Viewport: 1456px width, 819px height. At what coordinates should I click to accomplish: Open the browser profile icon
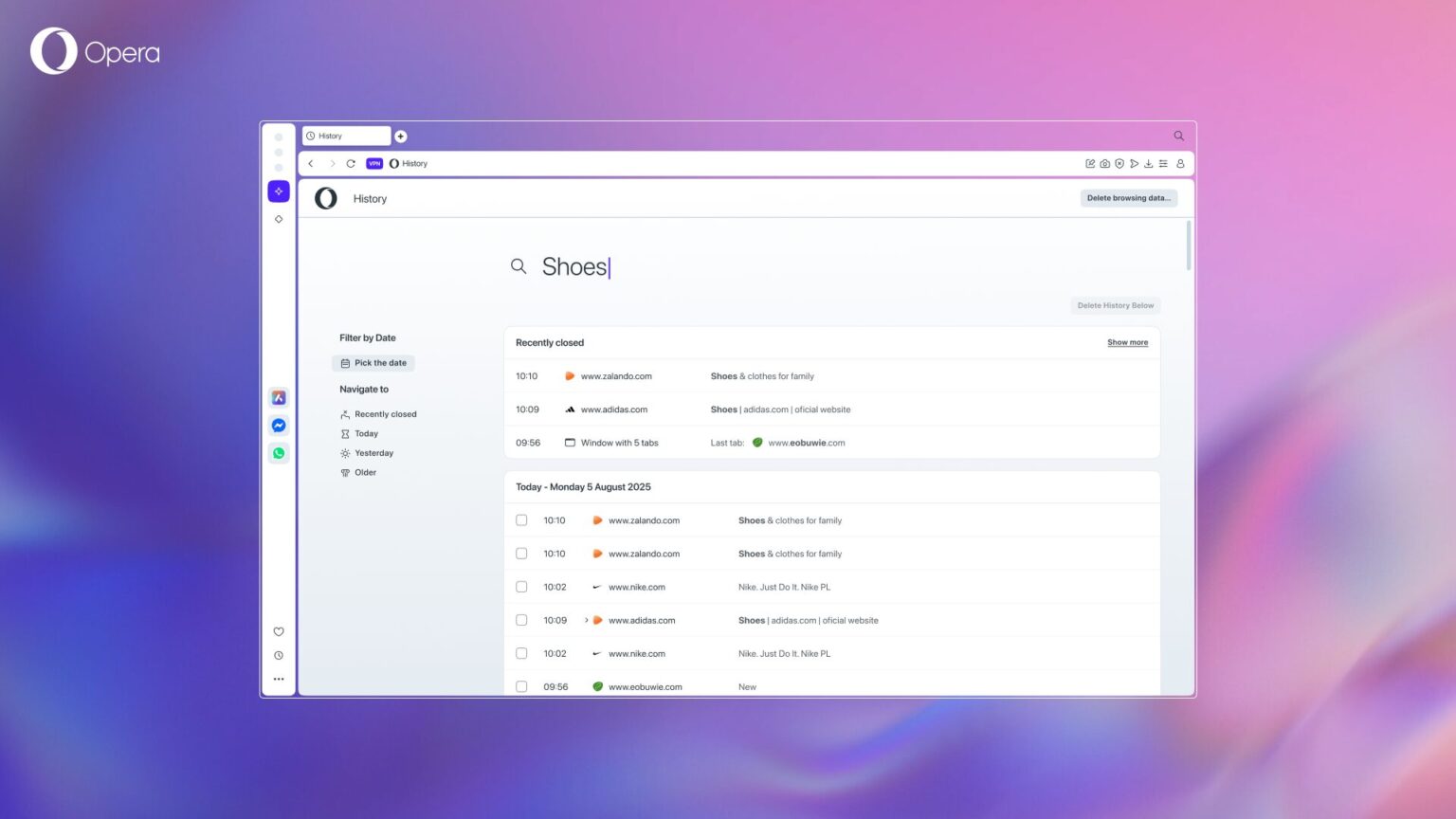[1180, 163]
